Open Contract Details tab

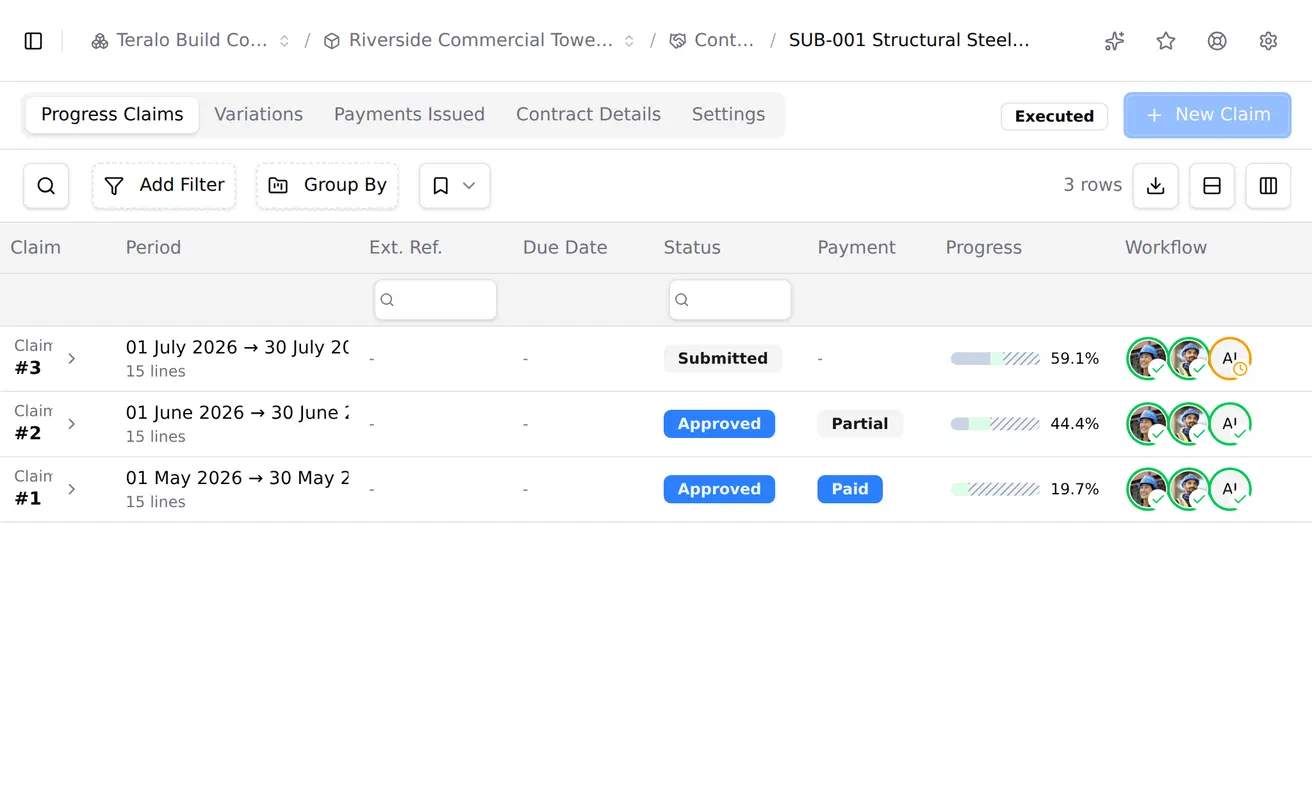(x=588, y=115)
